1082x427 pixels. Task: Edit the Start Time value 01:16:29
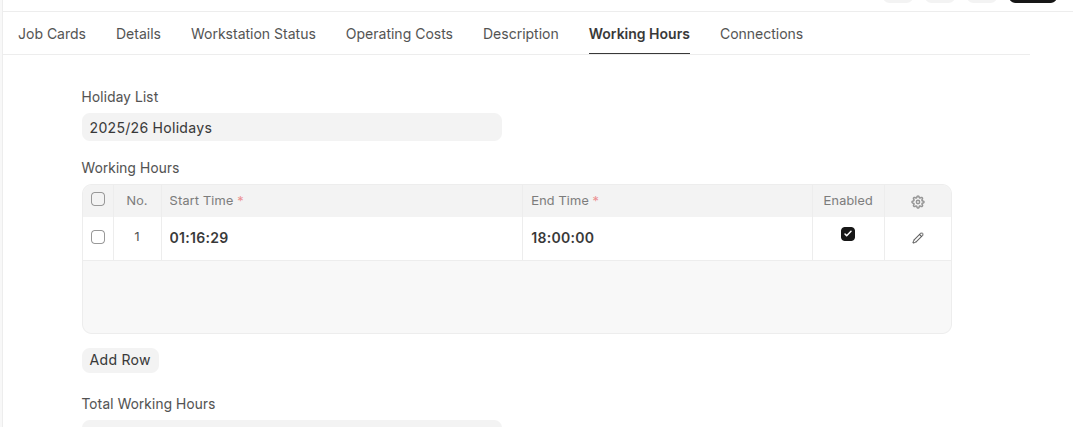click(341, 238)
